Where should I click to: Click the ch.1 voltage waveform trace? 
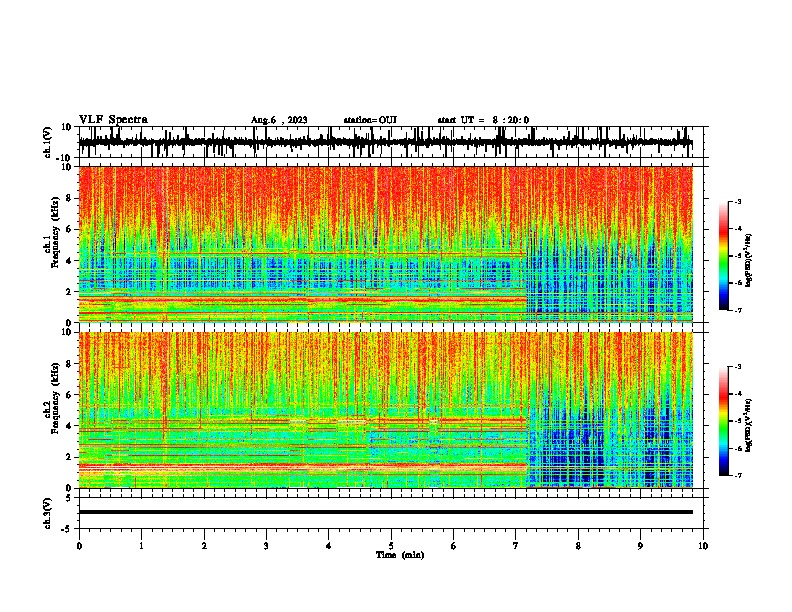[386, 142]
